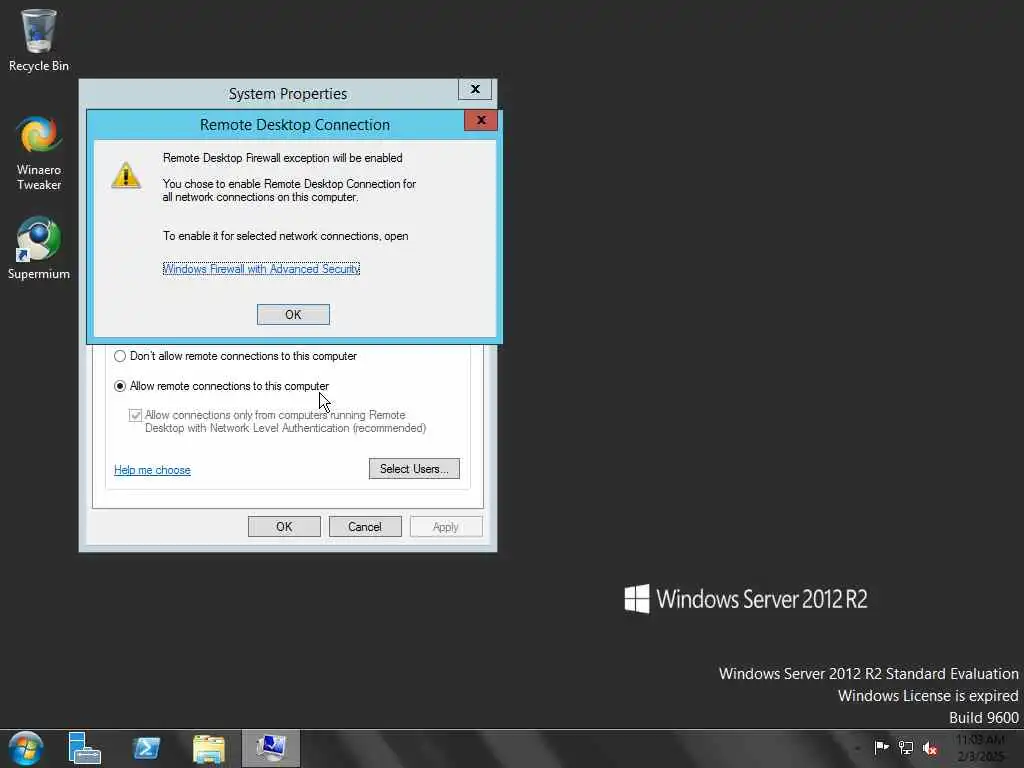
Task: Click text "Remote Desktop Firewall exception will be enabled"
Action: point(283,158)
